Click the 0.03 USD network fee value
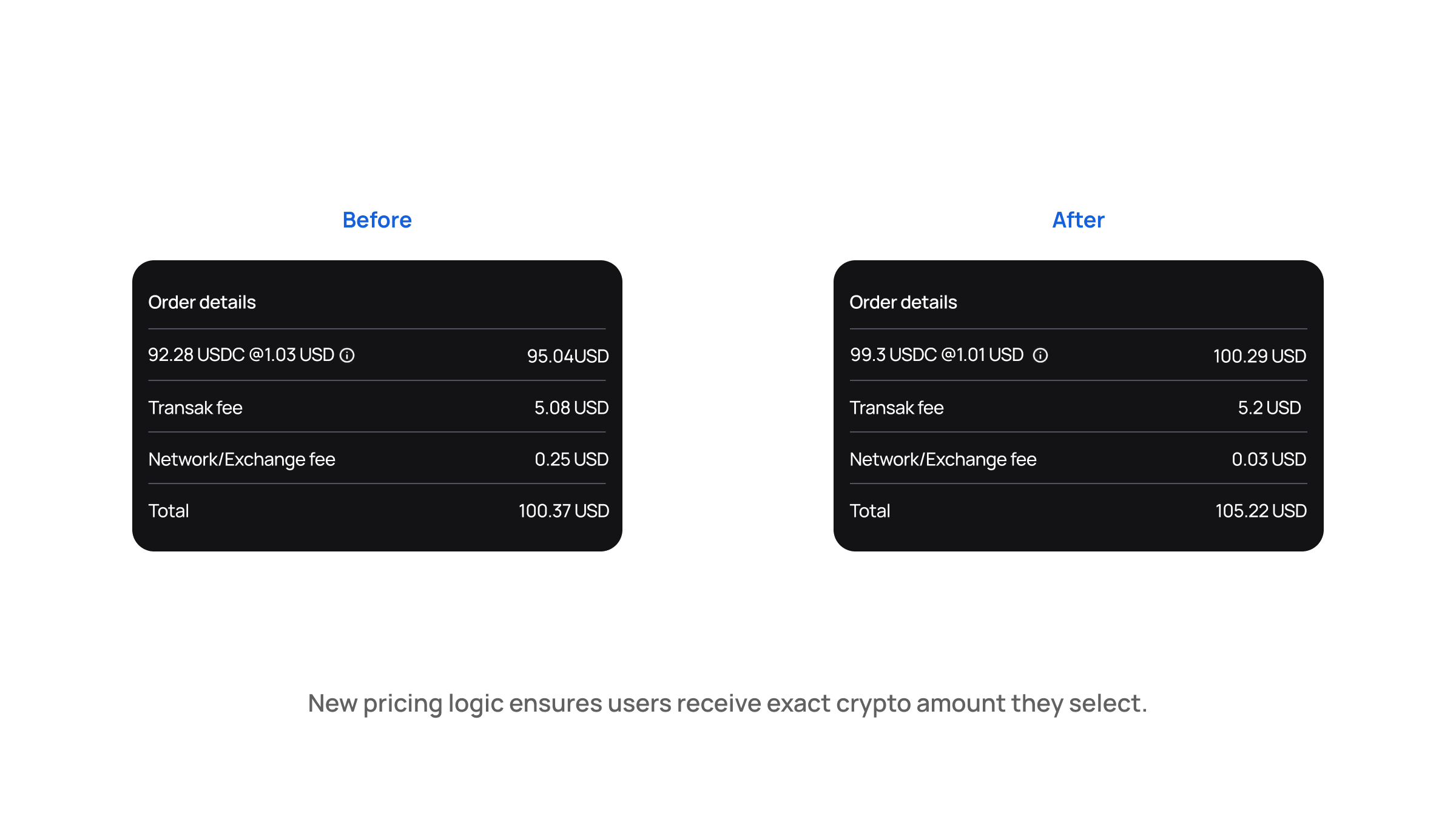 pos(1269,459)
